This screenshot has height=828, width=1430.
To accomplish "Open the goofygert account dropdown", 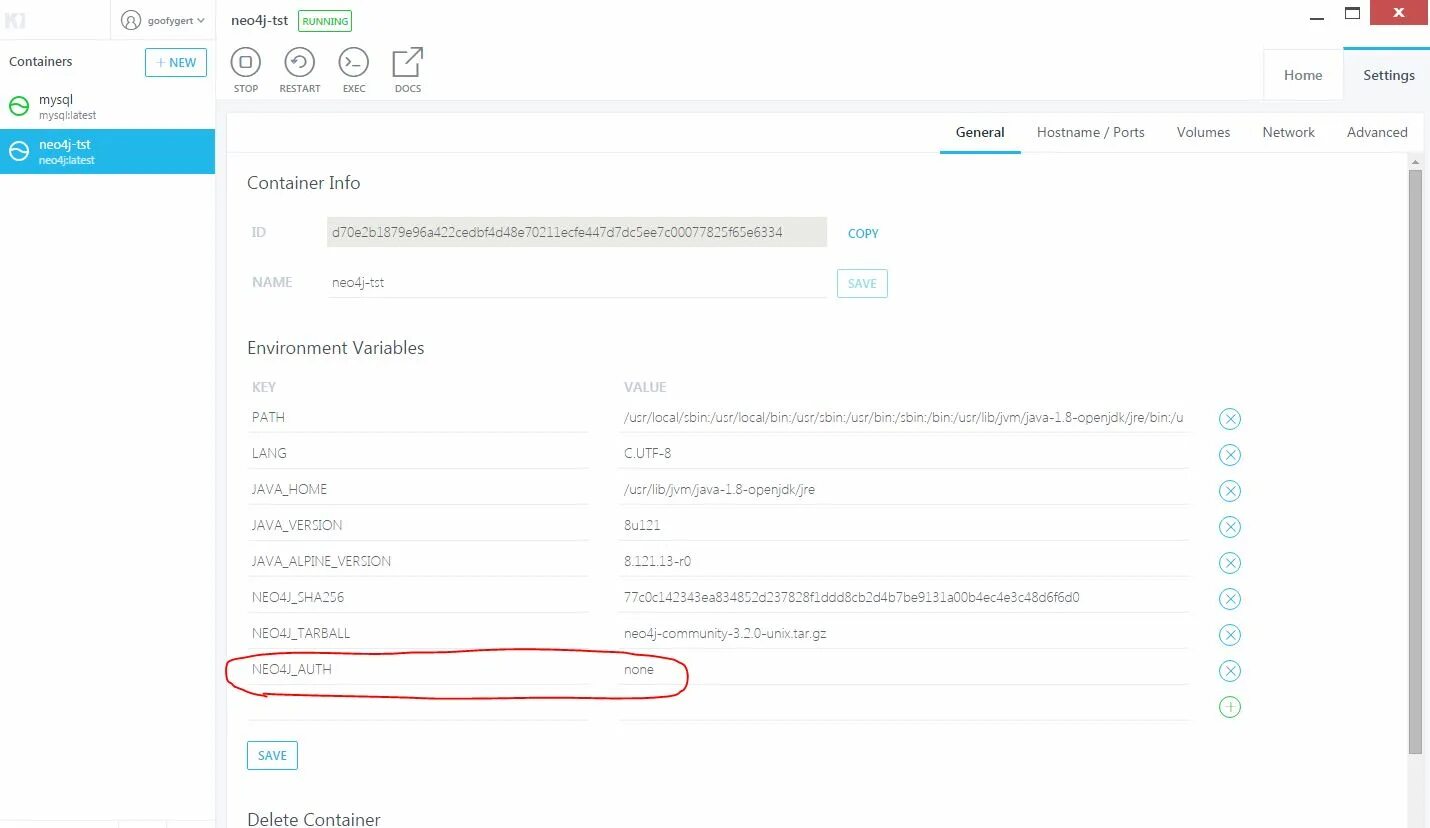I will pos(163,20).
